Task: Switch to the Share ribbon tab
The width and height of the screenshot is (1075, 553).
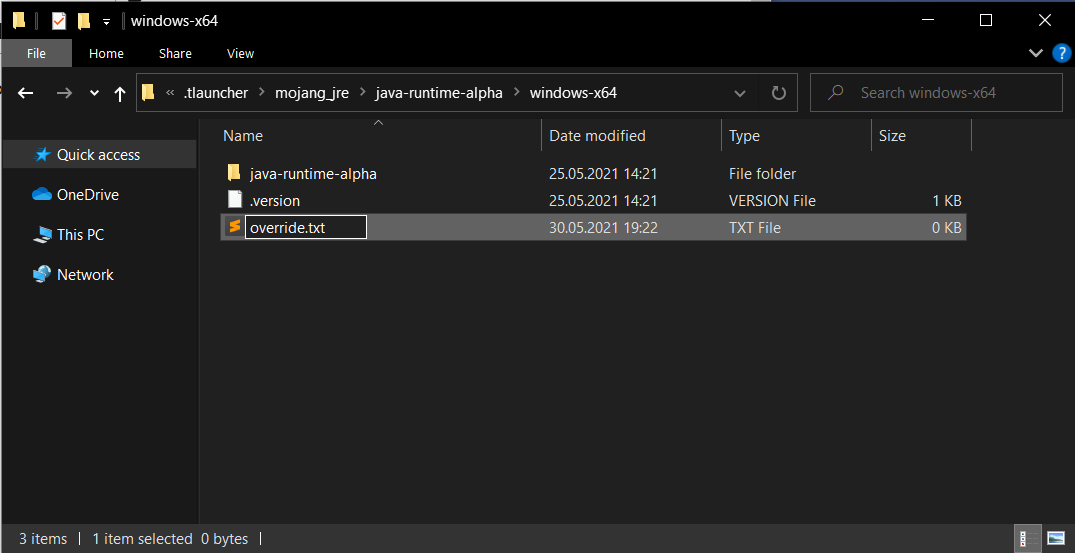Action: 175,53
